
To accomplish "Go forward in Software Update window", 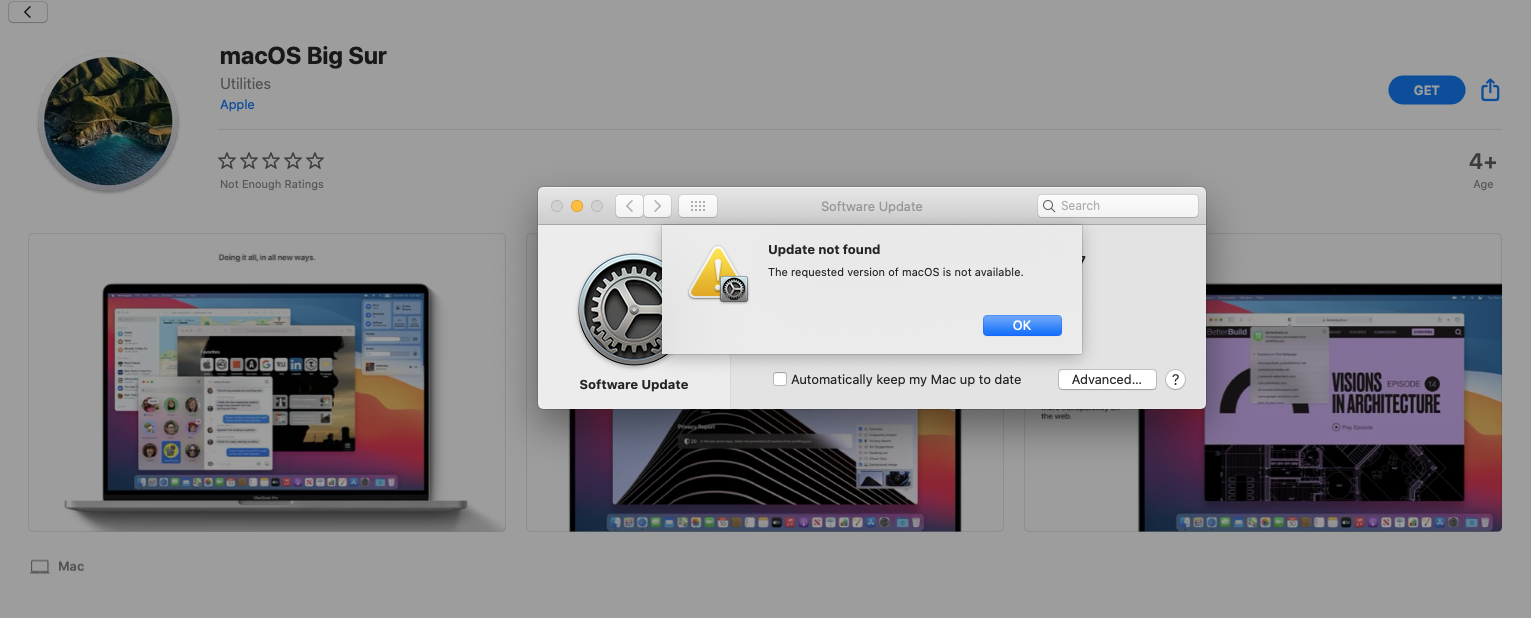I will pyautogui.click(x=657, y=206).
